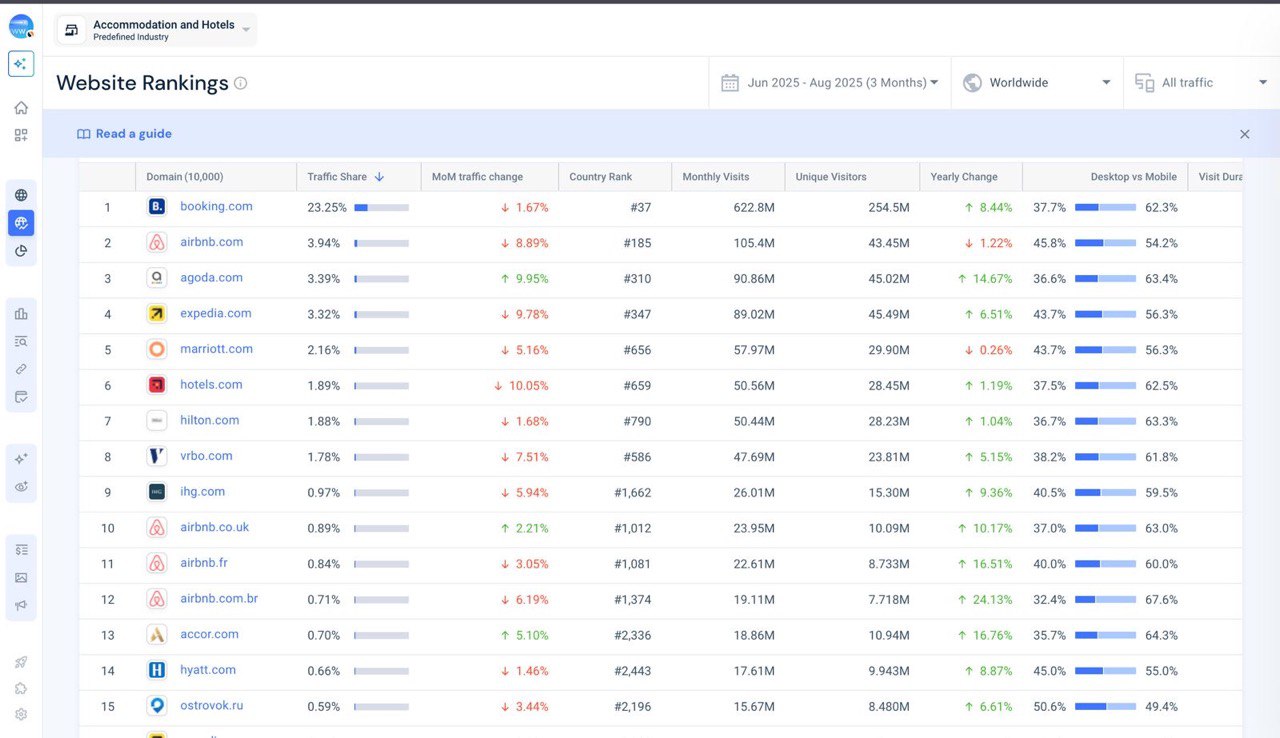Click the hyatt.com favicon icon
The height and width of the screenshot is (738, 1280).
coord(156,671)
